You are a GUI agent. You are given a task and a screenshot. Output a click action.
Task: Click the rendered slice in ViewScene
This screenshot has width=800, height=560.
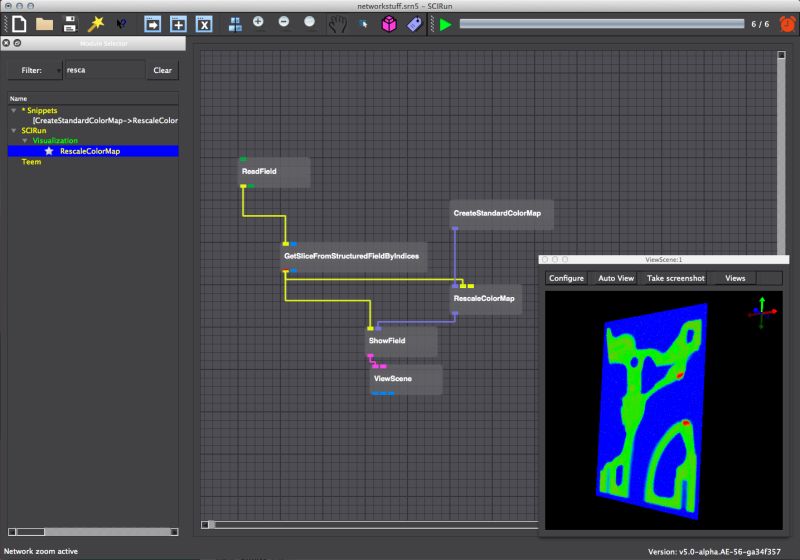[x=653, y=411]
